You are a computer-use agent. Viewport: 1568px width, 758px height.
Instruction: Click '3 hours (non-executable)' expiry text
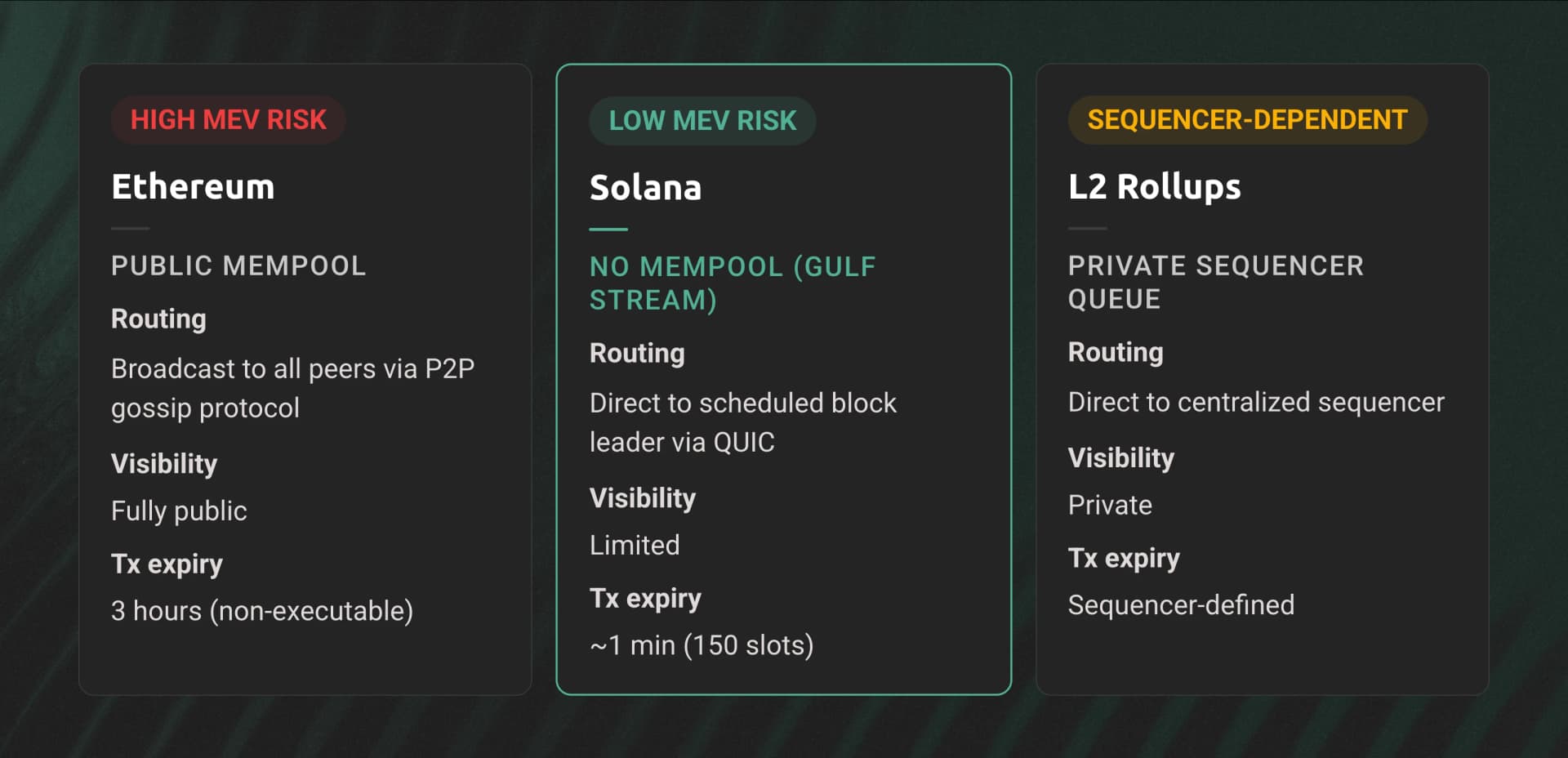[262, 610]
